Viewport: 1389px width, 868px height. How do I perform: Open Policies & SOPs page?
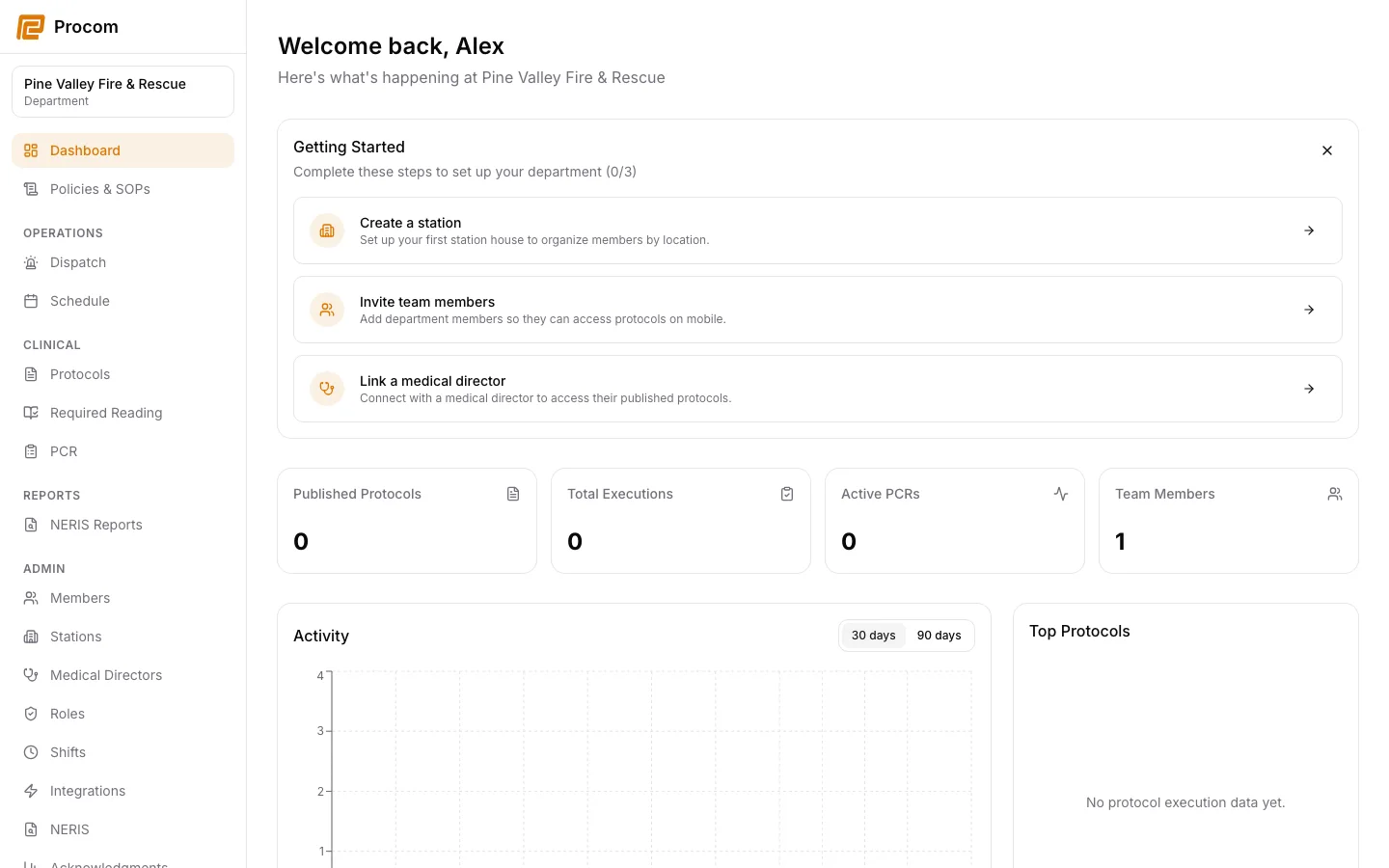coord(123,189)
